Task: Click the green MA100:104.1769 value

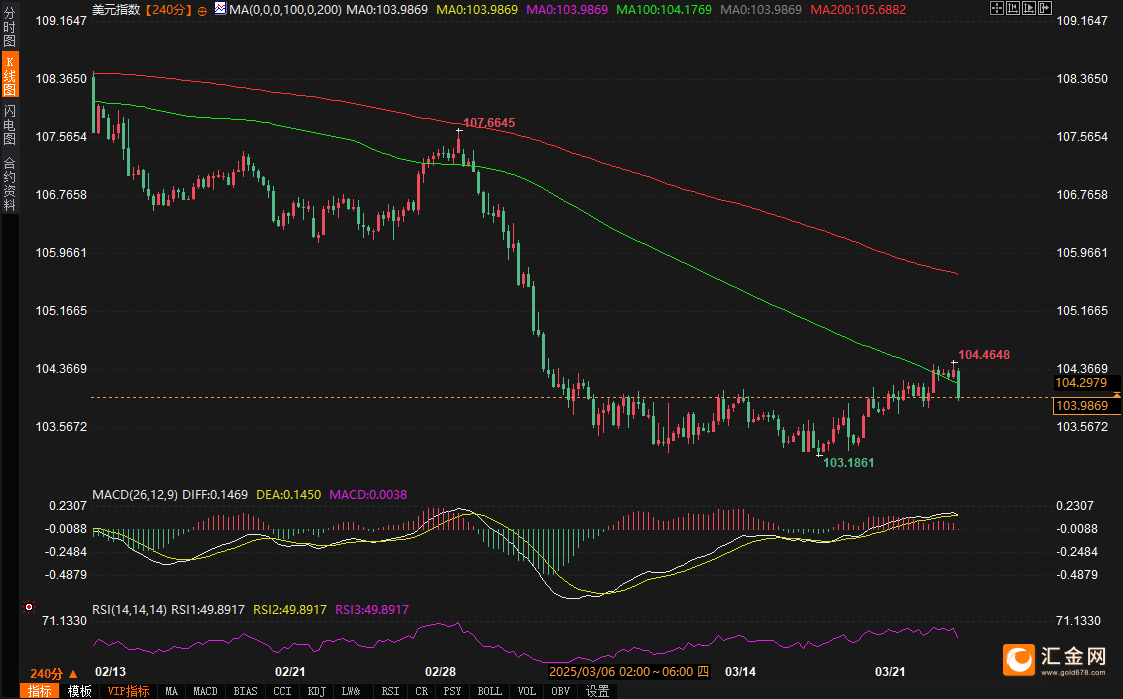Action: [664, 10]
